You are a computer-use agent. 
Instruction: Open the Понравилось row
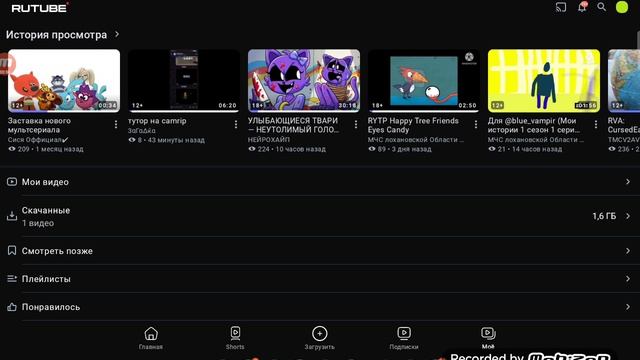320,307
